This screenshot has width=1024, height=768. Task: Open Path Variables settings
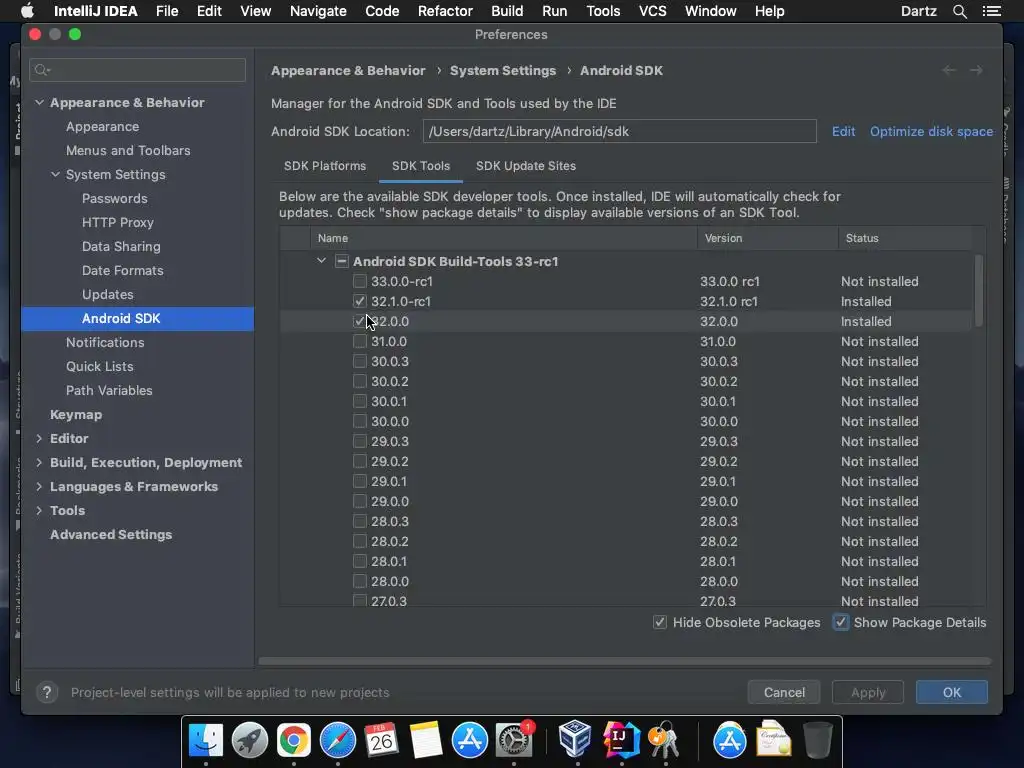click(x=109, y=391)
